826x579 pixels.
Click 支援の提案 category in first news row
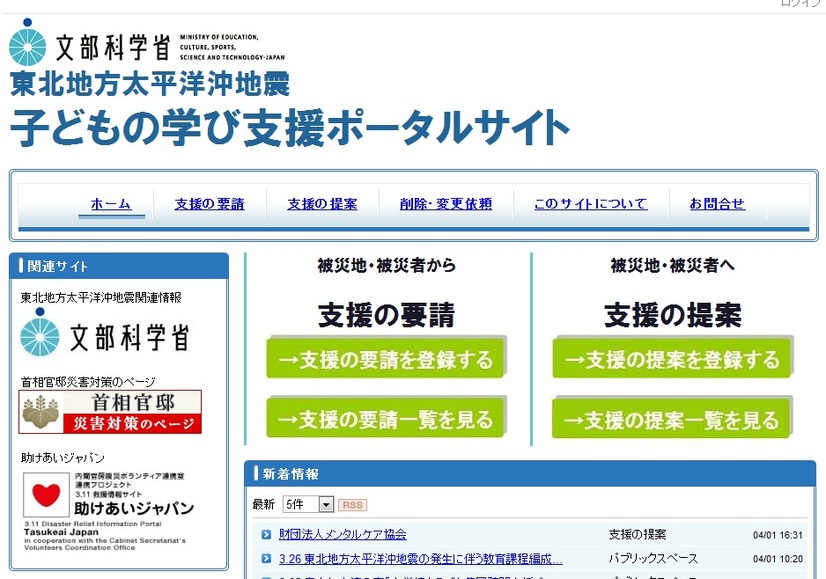637,534
